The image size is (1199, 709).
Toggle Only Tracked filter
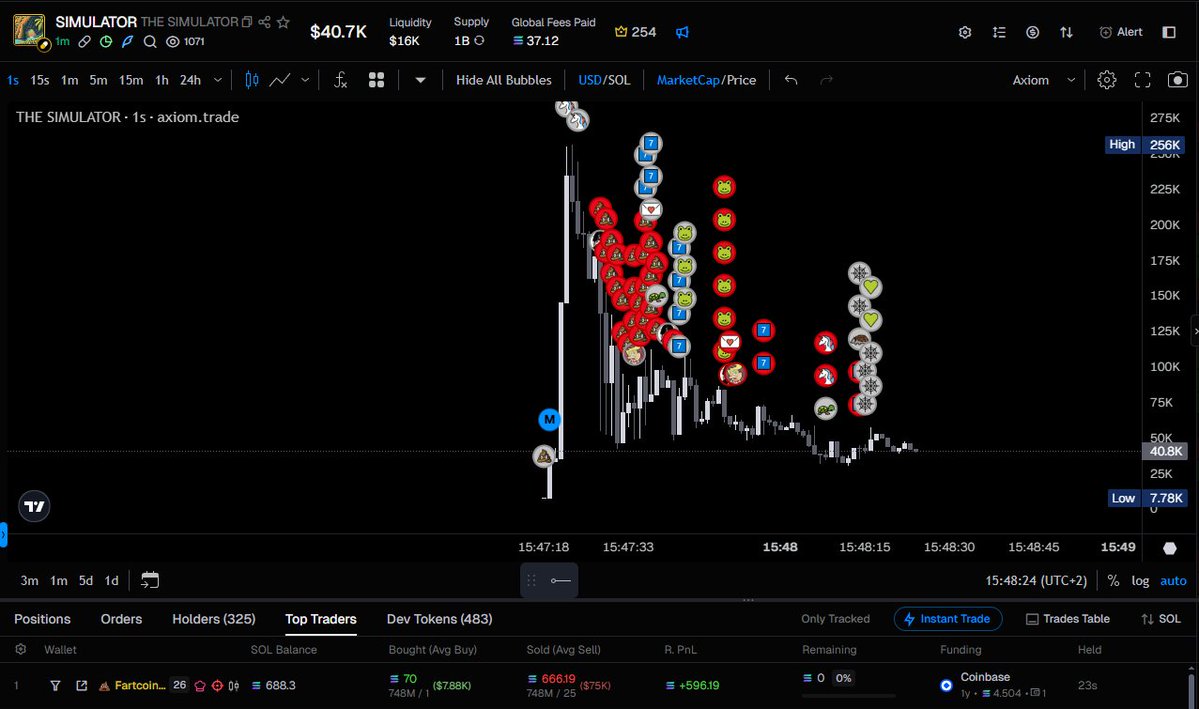coord(835,619)
